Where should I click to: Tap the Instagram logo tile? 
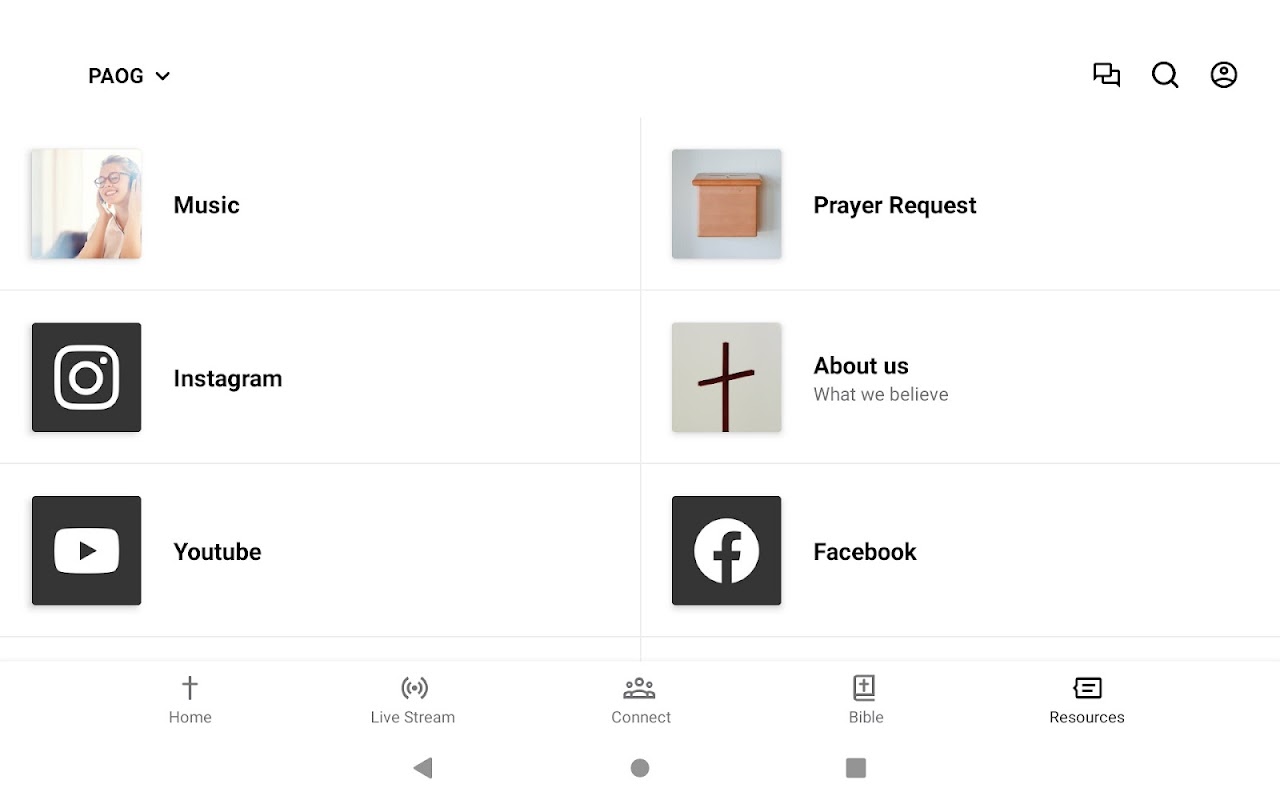point(86,377)
